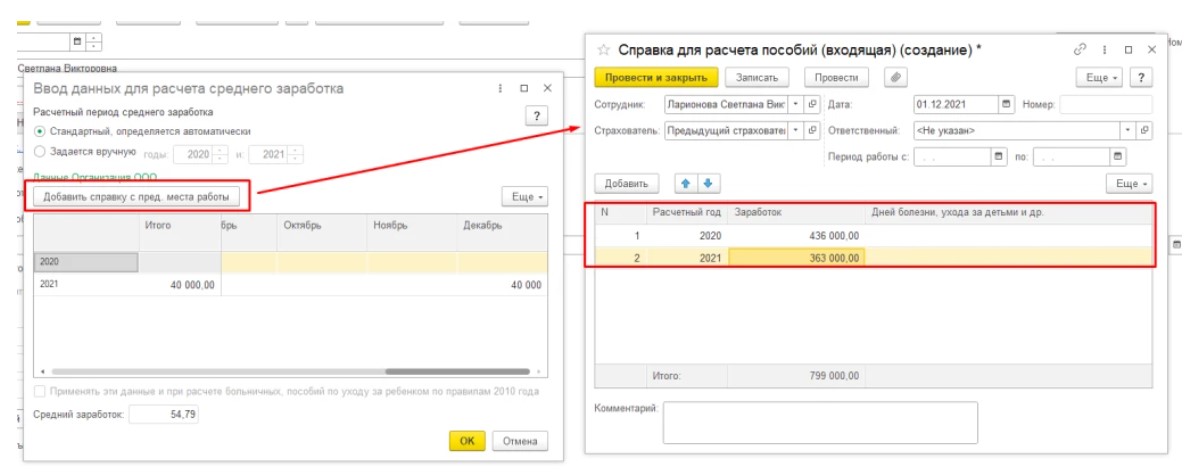This screenshot has height=474, width=1192.
Task: Expand the Страхователь dropdown list
Action: (x=796, y=130)
